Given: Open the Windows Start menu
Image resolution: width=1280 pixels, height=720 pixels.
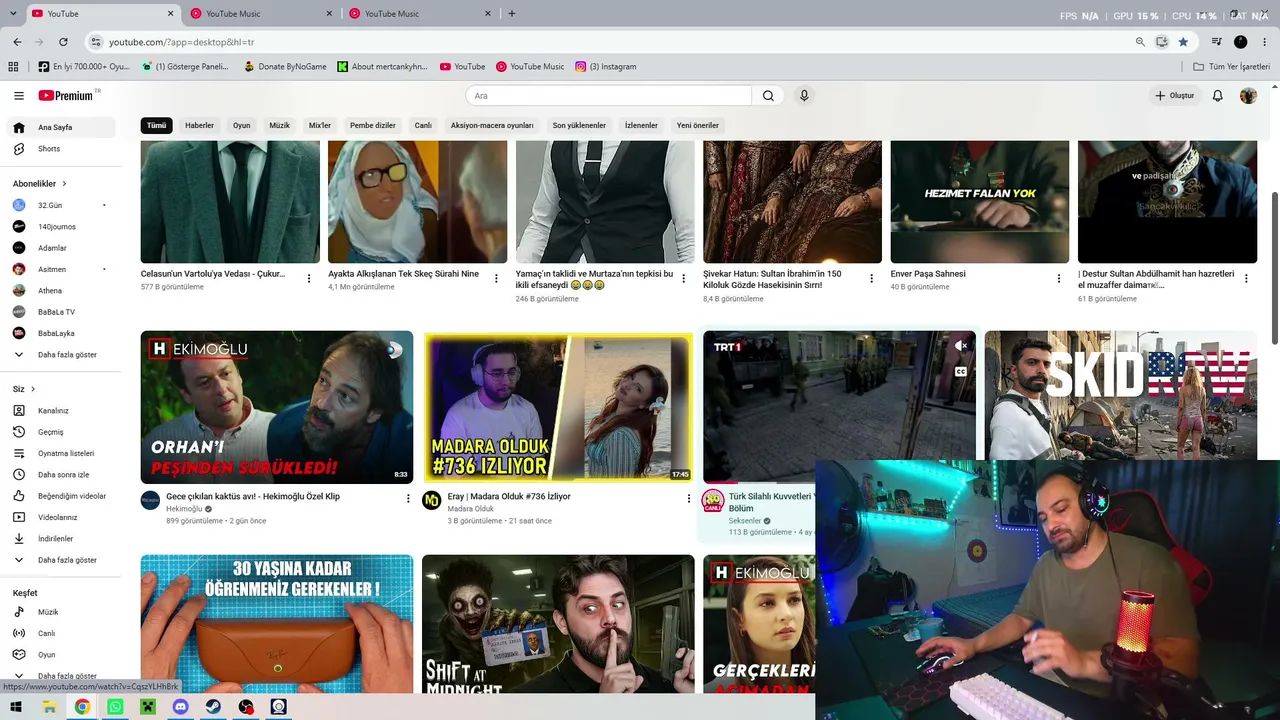Looking at the screenshot, I should click(16, 707).
